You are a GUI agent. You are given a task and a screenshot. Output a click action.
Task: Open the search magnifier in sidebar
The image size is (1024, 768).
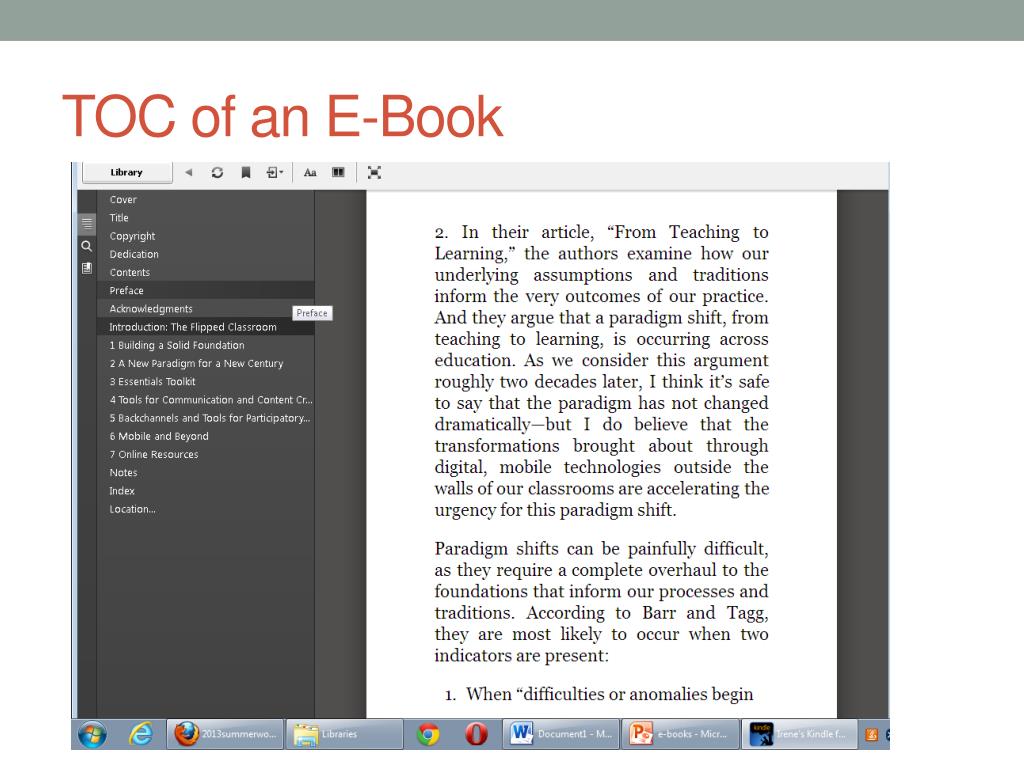coord(87,246)
